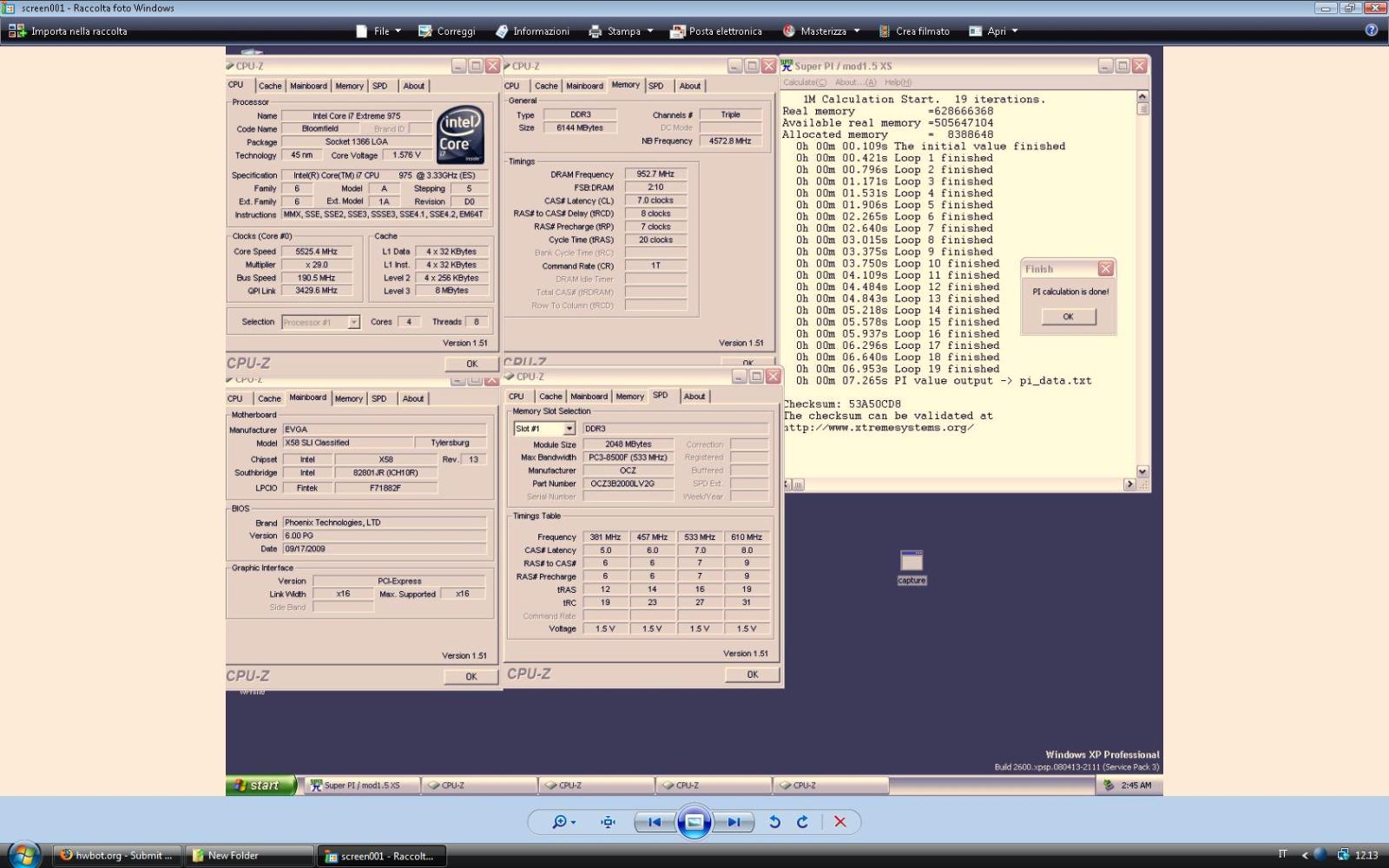Click the Super PI window title bar icon
Viewport: 1389px width, 868px height.
coord(787,66)
